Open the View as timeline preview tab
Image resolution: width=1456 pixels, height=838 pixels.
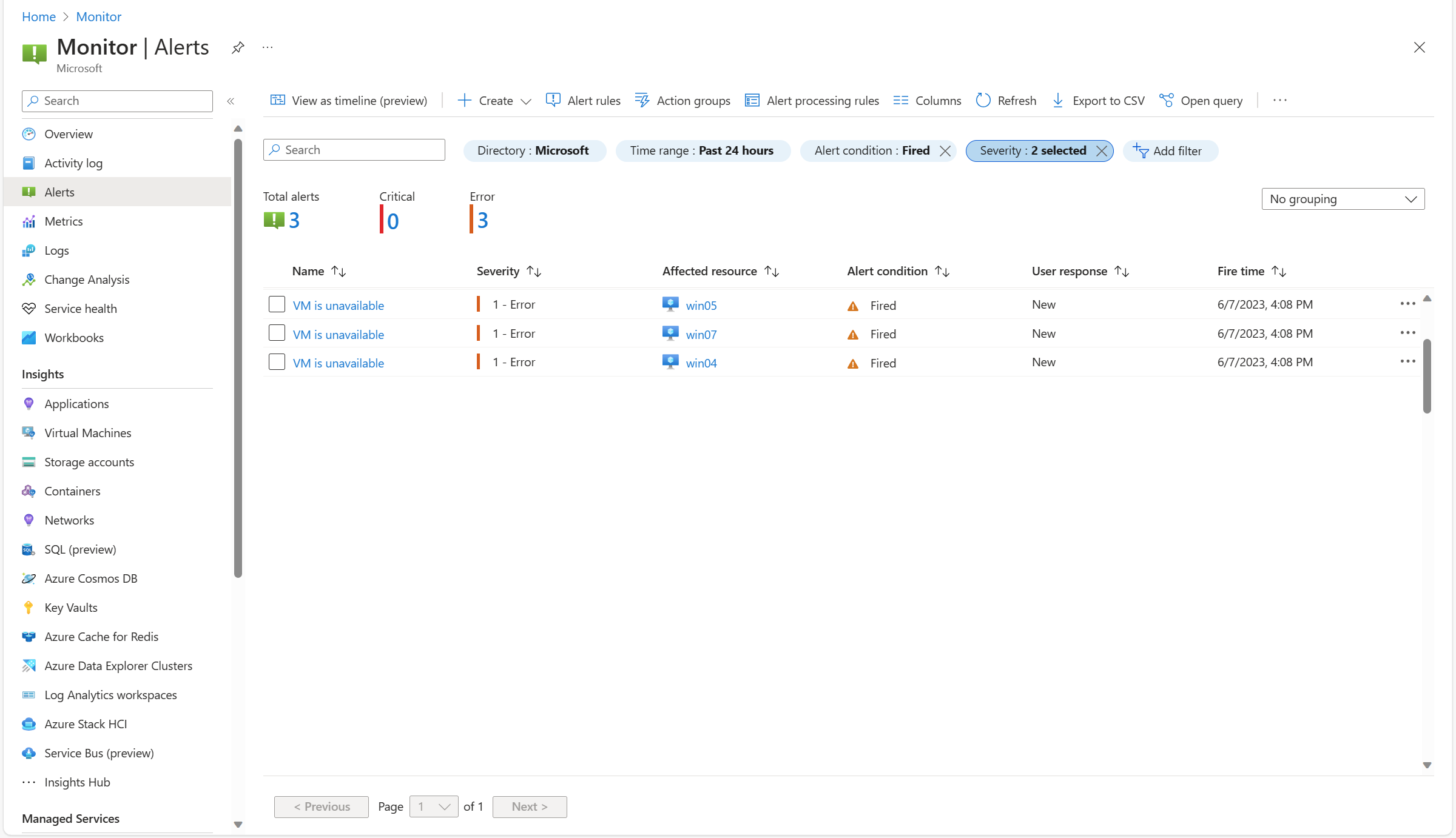(x=349, y=100)
